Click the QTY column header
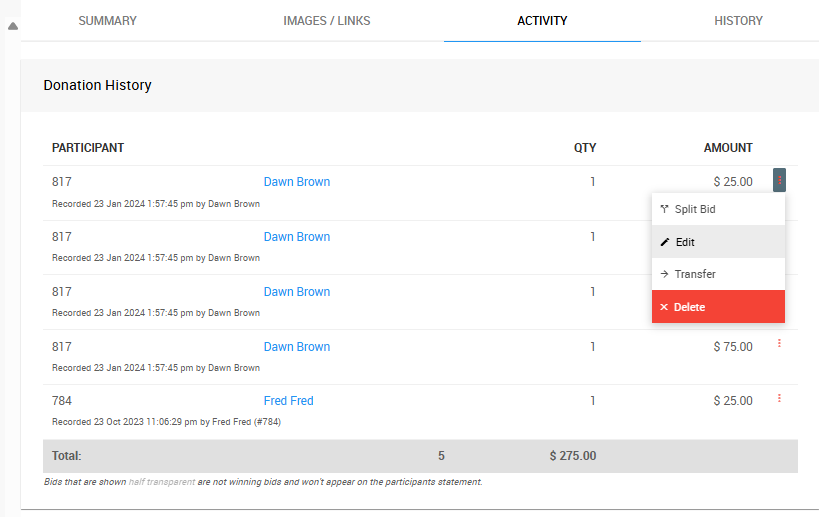The height and width of the screenshot is (517, 819). (x=585, y=148)
